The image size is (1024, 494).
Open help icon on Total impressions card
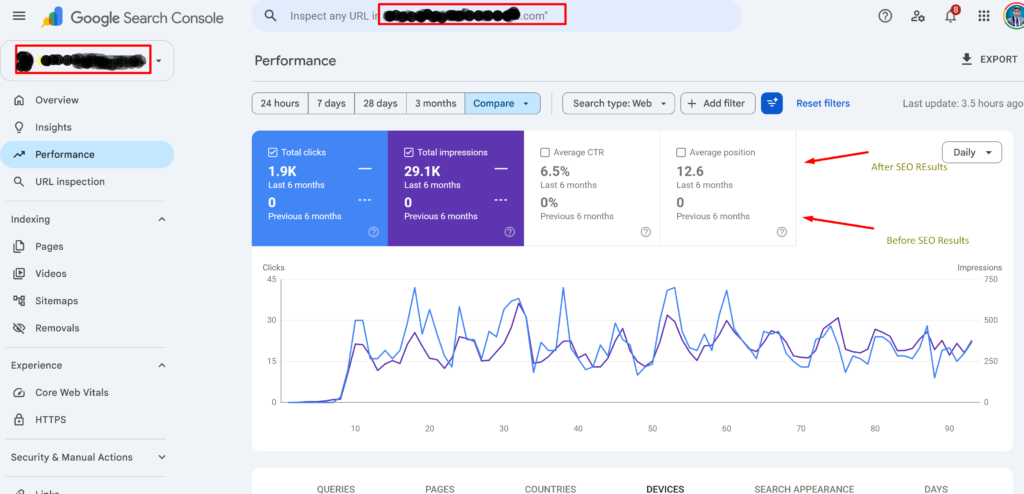(509, 231)
